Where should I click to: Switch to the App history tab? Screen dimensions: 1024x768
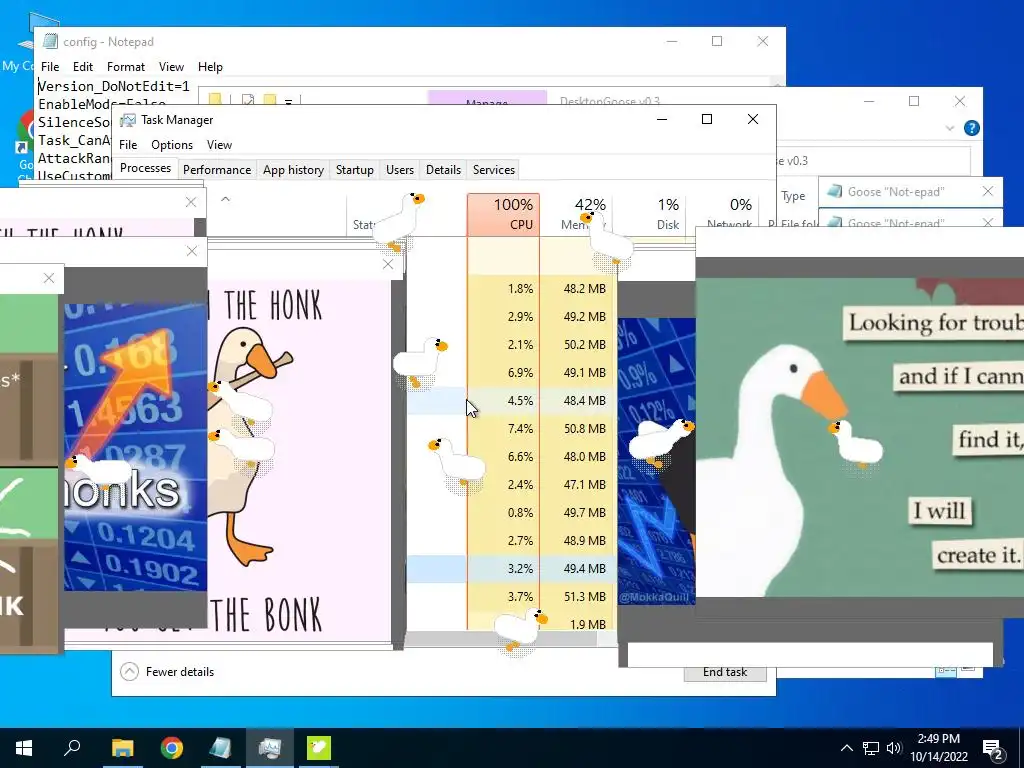293,170
